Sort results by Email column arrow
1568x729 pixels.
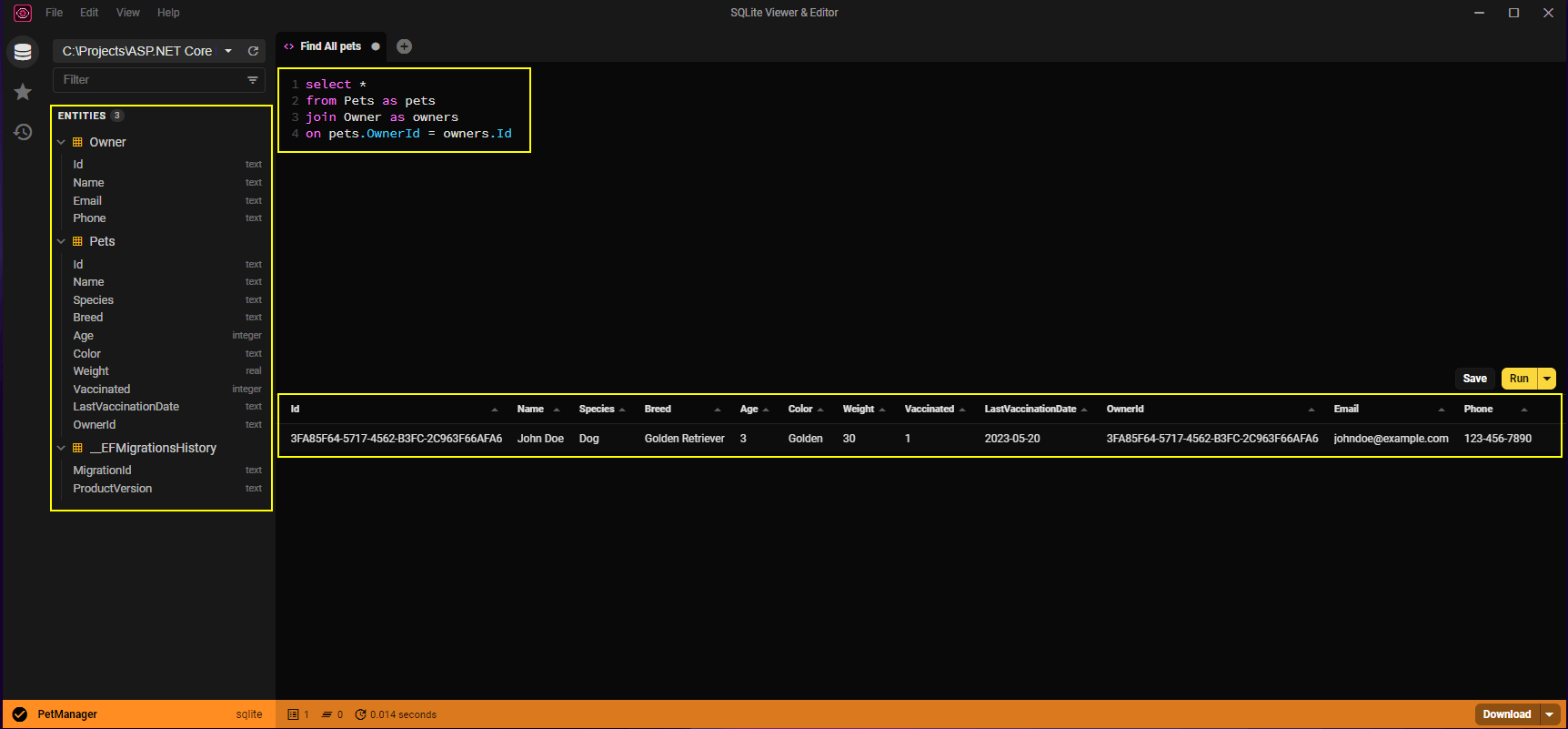(x=1442, y=410)
